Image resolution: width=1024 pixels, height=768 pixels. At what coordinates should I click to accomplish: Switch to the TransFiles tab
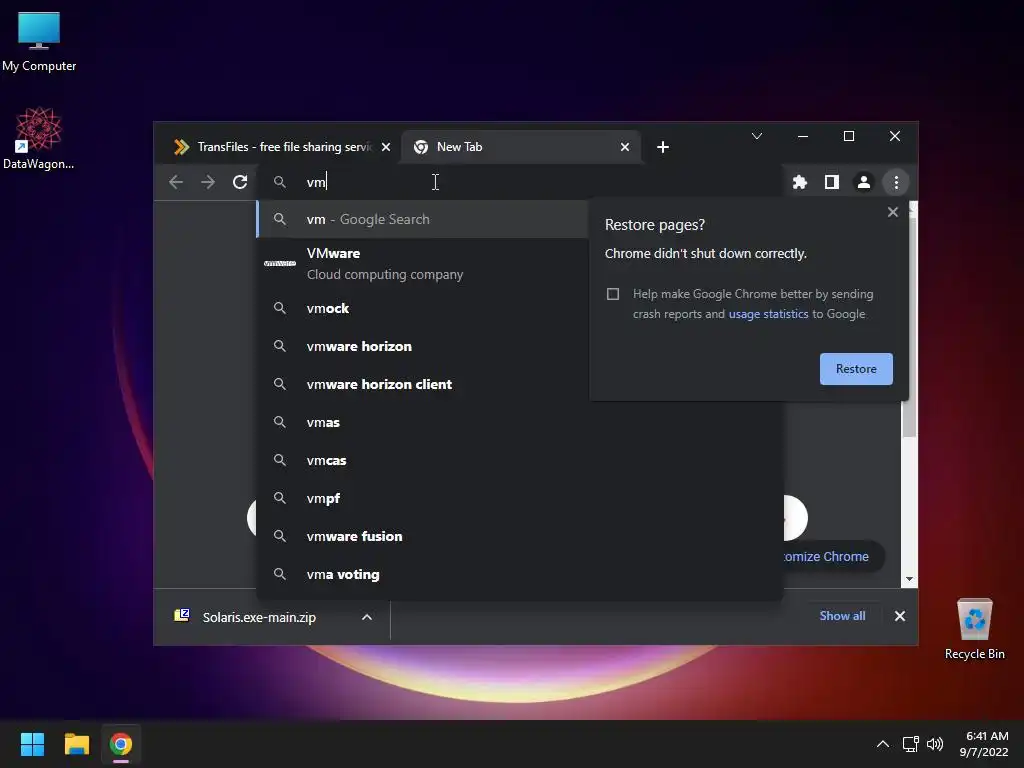[281, 147]
